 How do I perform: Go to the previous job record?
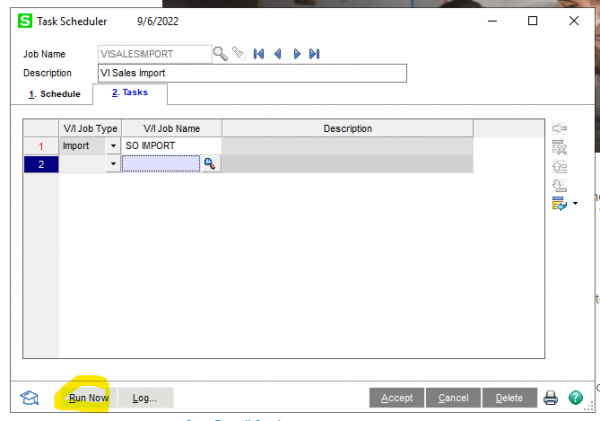click(278, 54)
